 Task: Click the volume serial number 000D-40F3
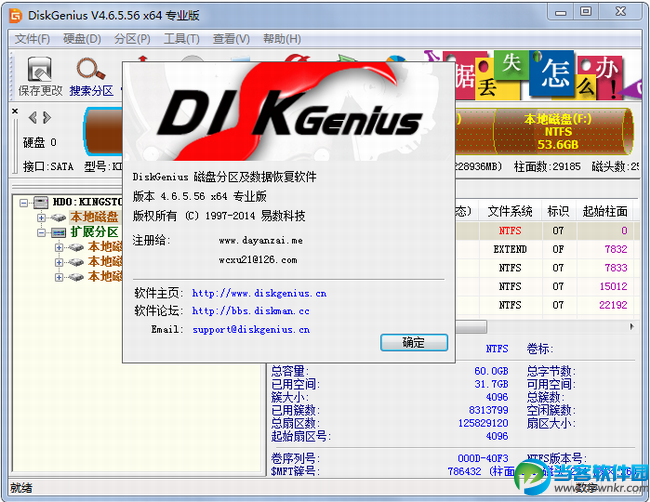(483, 458)
